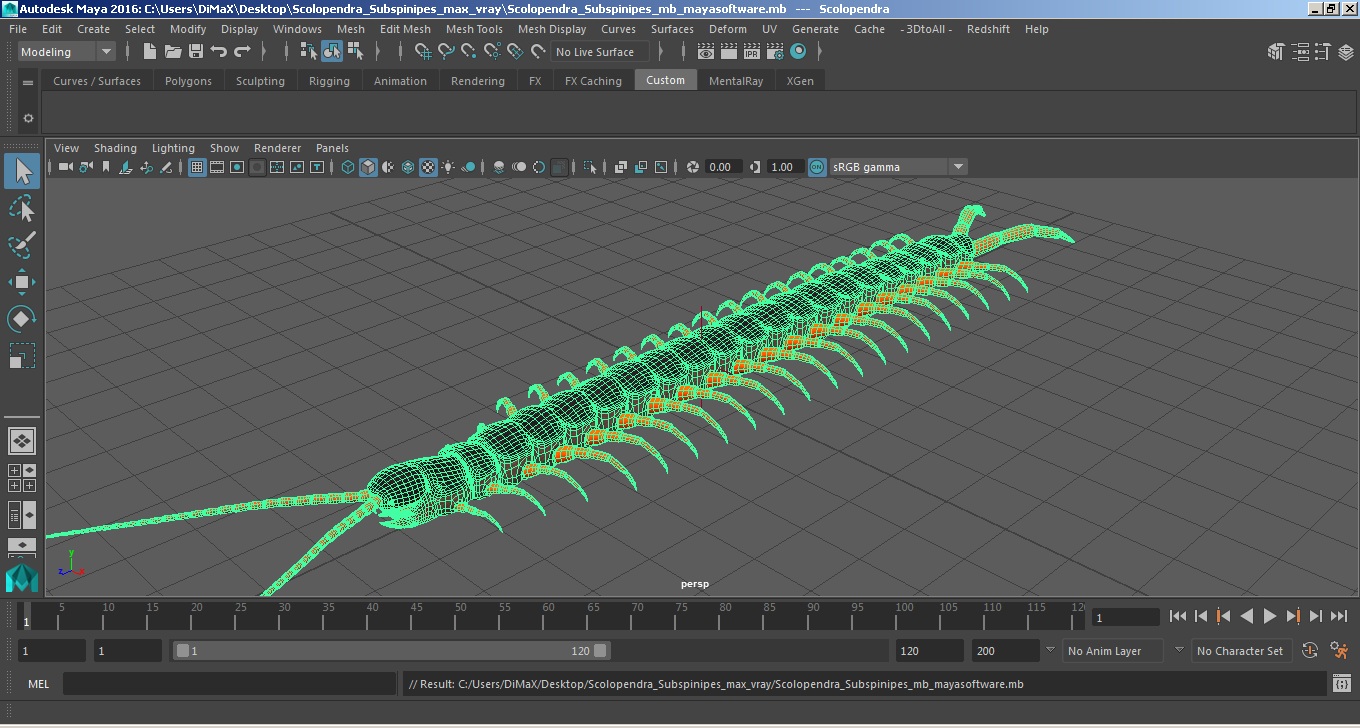Switch to four view layout
Screen dimensions: 1360x728
tap(22, 477)
